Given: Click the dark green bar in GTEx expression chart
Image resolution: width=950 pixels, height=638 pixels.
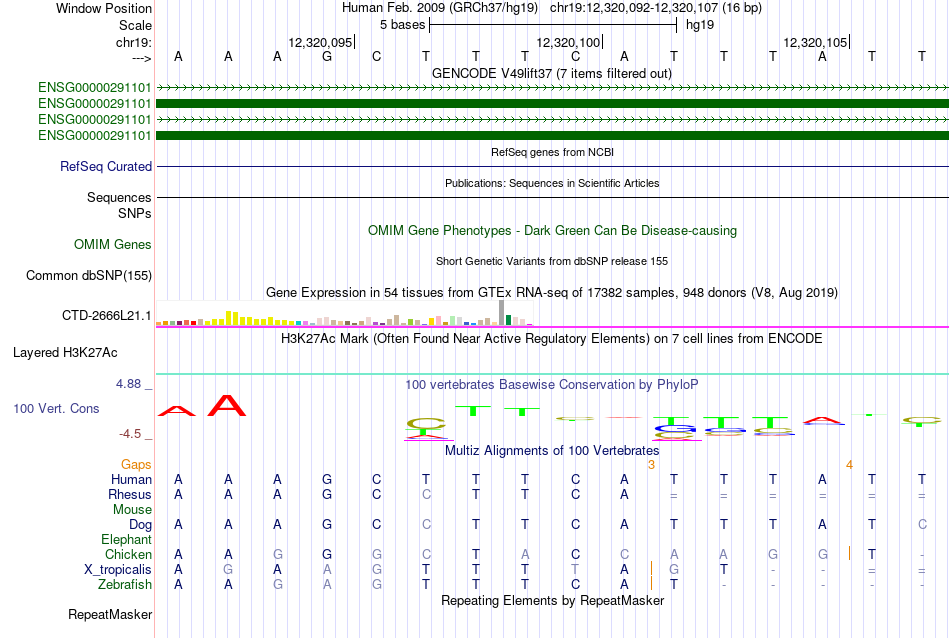Looking at the screenshot, I should coord(508,320).
